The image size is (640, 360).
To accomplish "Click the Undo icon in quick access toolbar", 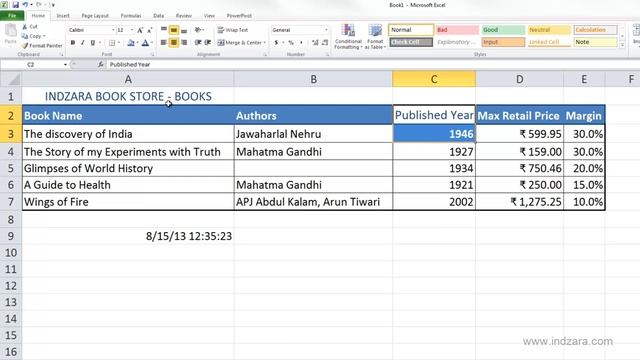I will [25, 5].
